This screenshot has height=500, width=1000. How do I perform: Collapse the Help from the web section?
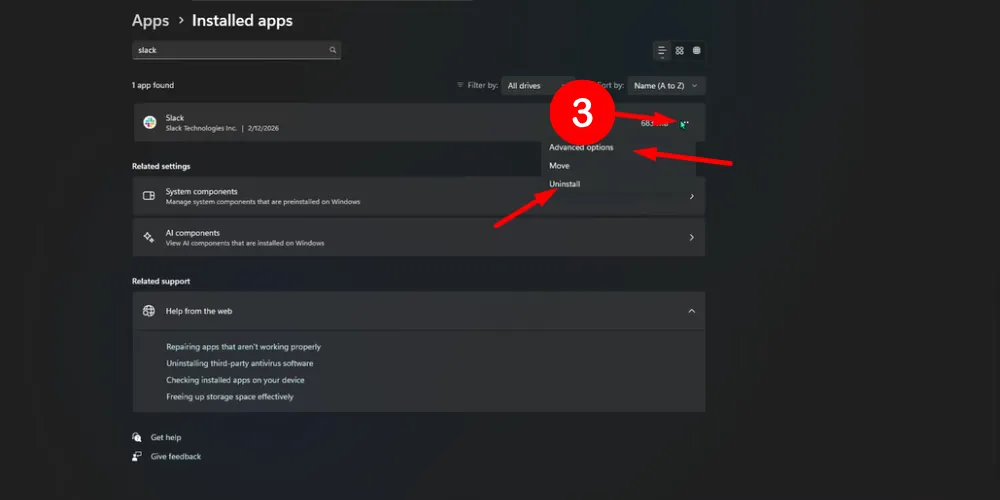691,311
